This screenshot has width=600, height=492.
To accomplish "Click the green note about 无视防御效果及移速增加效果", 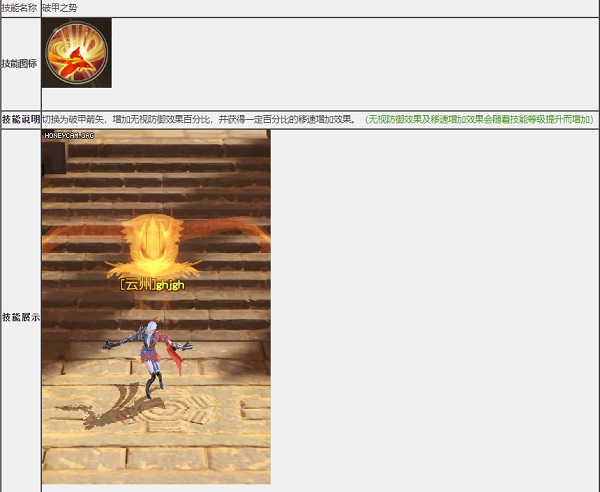I will (x=479, y=119).
